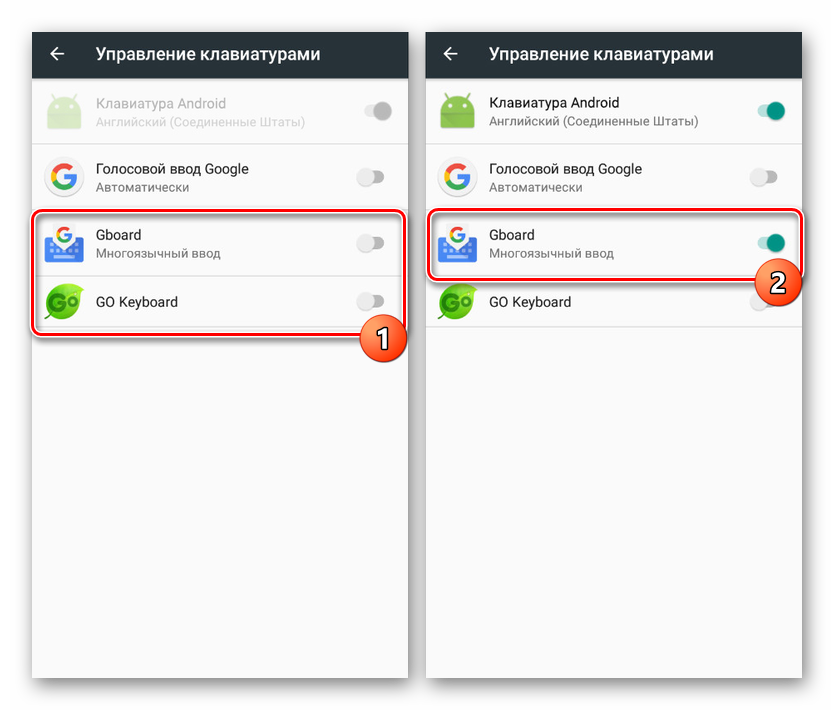Tap GO Keyboard leaf icon in right panel

pos(457,302)
